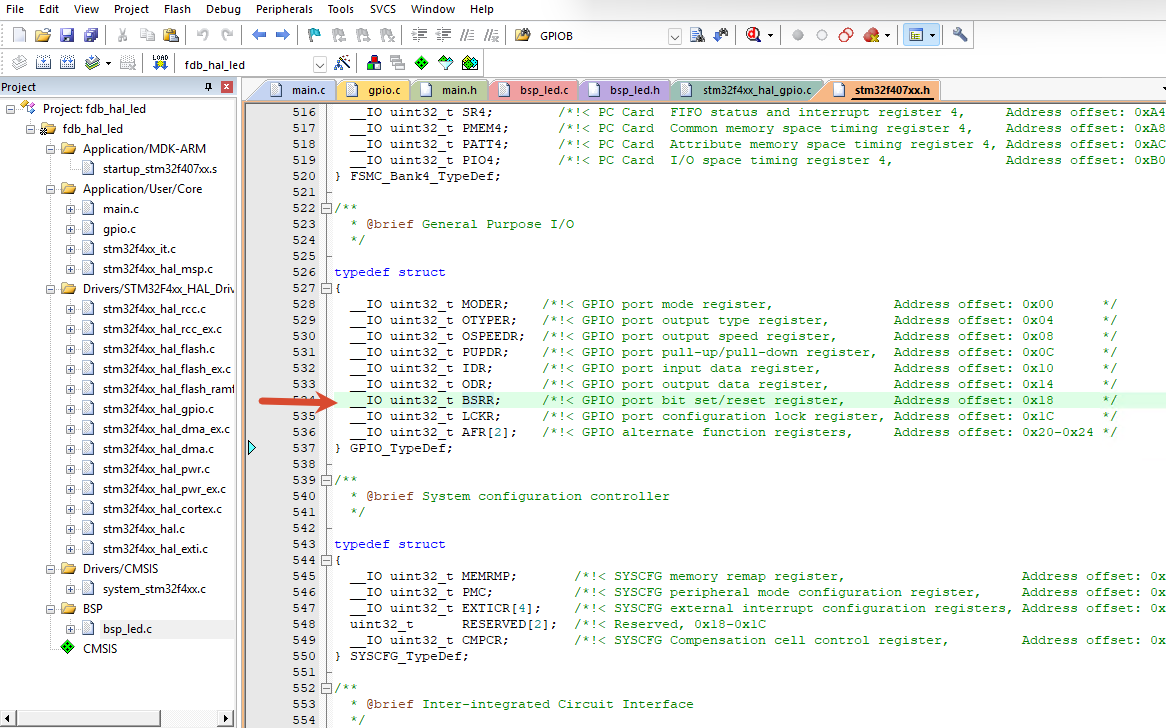This screenshot has height=728, width=1166.
Task: Open the find text dropdown next to GPIOB
Action: [674, 36]
